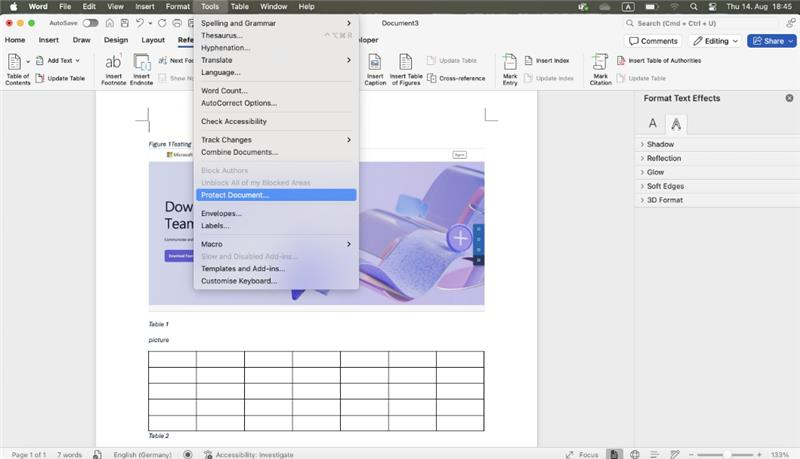Select the Text Fill & Outline tab icon
The height and width of the screenshot is (459, 800).
(653, 123)
